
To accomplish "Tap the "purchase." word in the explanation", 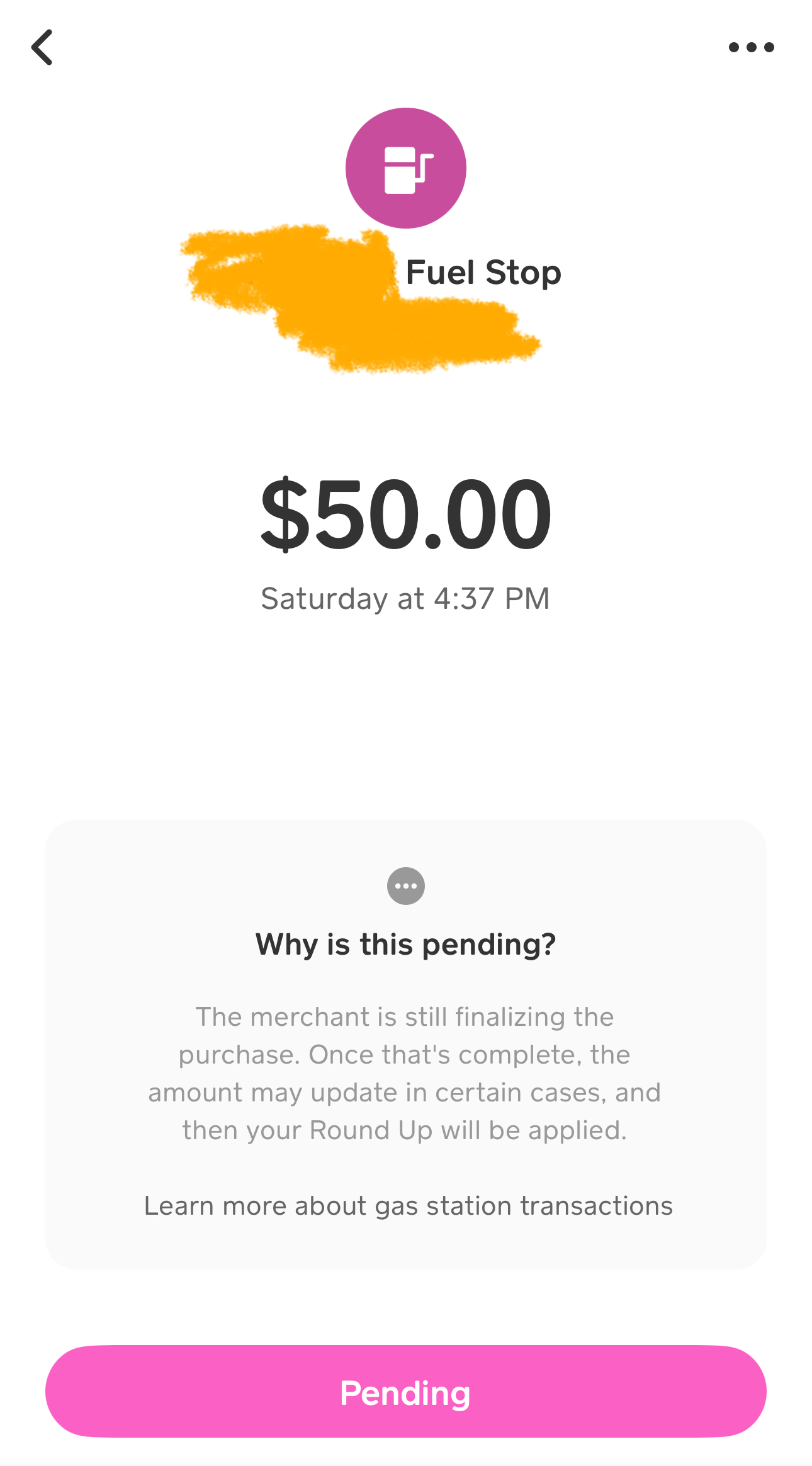I will [x=239, y=1055].
